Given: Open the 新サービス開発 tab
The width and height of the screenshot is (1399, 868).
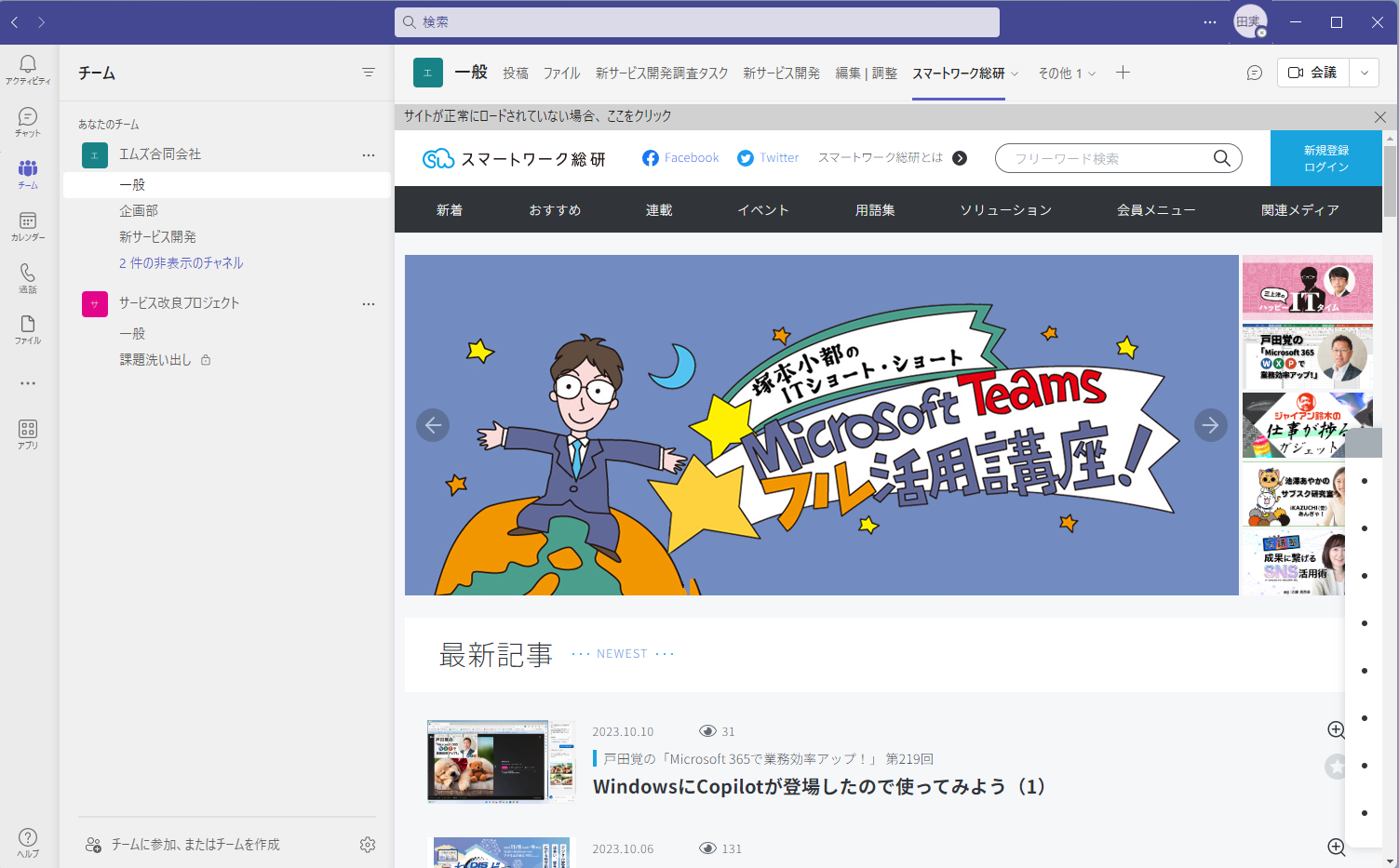Looking at the screenshot, I should coord(782,73).
